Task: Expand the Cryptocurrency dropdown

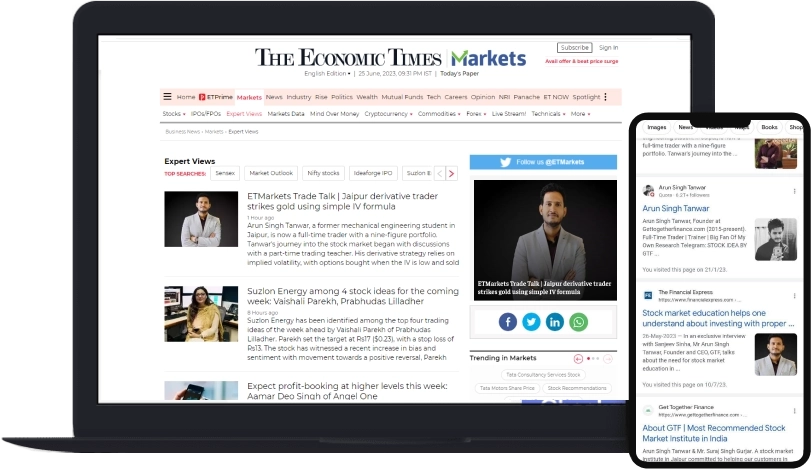Action: click(x=388, y=114)
